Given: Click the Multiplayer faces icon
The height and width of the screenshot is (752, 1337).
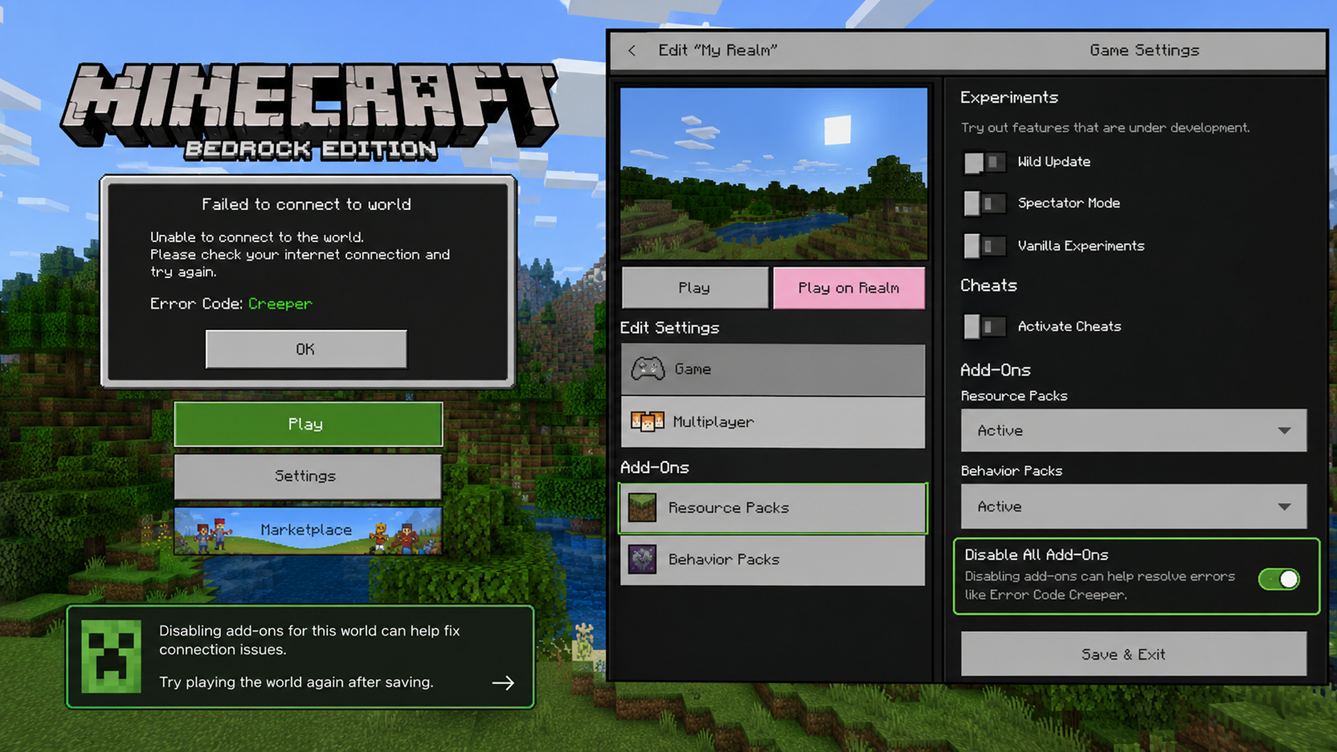Looking at the screenshot, I should 647,422.
